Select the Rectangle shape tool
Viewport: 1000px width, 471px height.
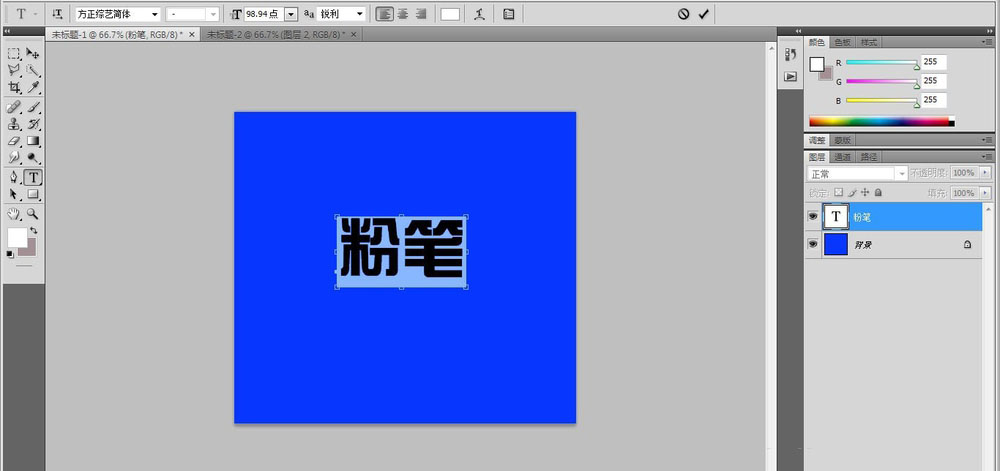pyautogui.click(x=33, y=194)
